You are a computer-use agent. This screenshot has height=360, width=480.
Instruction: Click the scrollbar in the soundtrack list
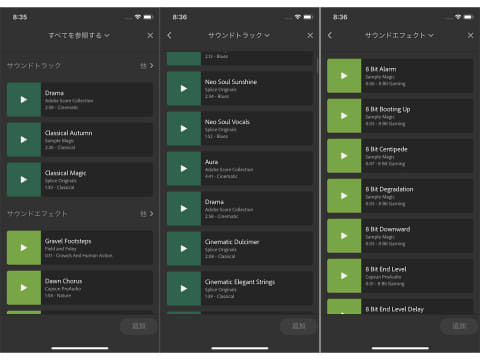point(317,65)
